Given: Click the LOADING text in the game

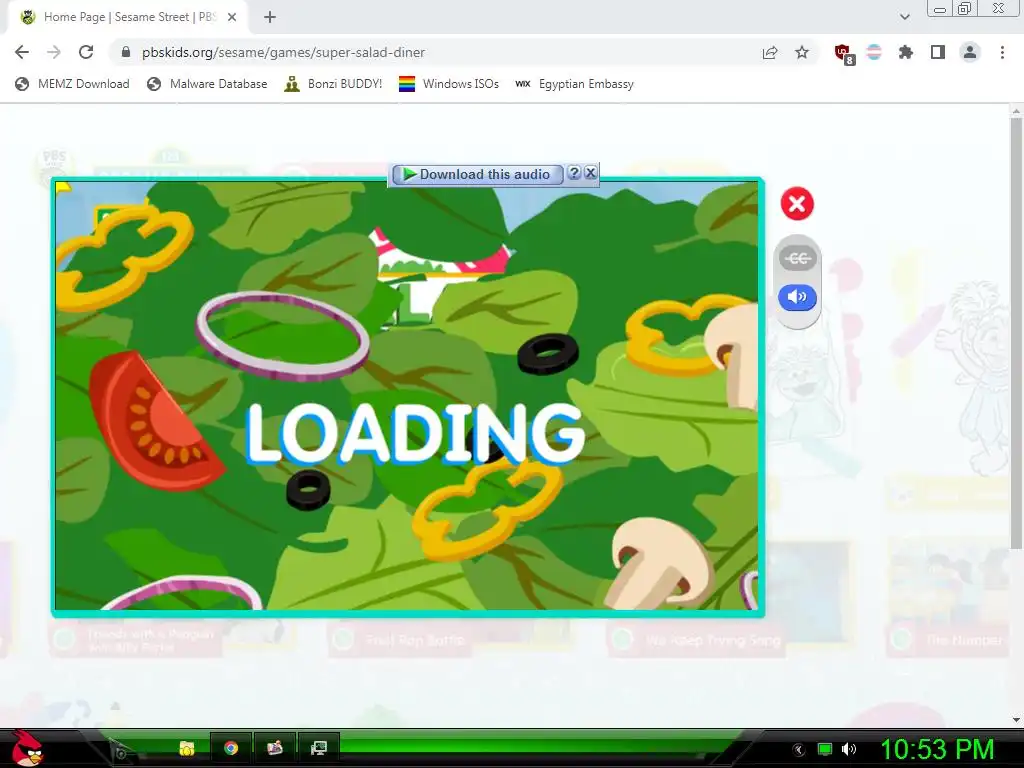Looking at the screenshot, I should (415, 434).
